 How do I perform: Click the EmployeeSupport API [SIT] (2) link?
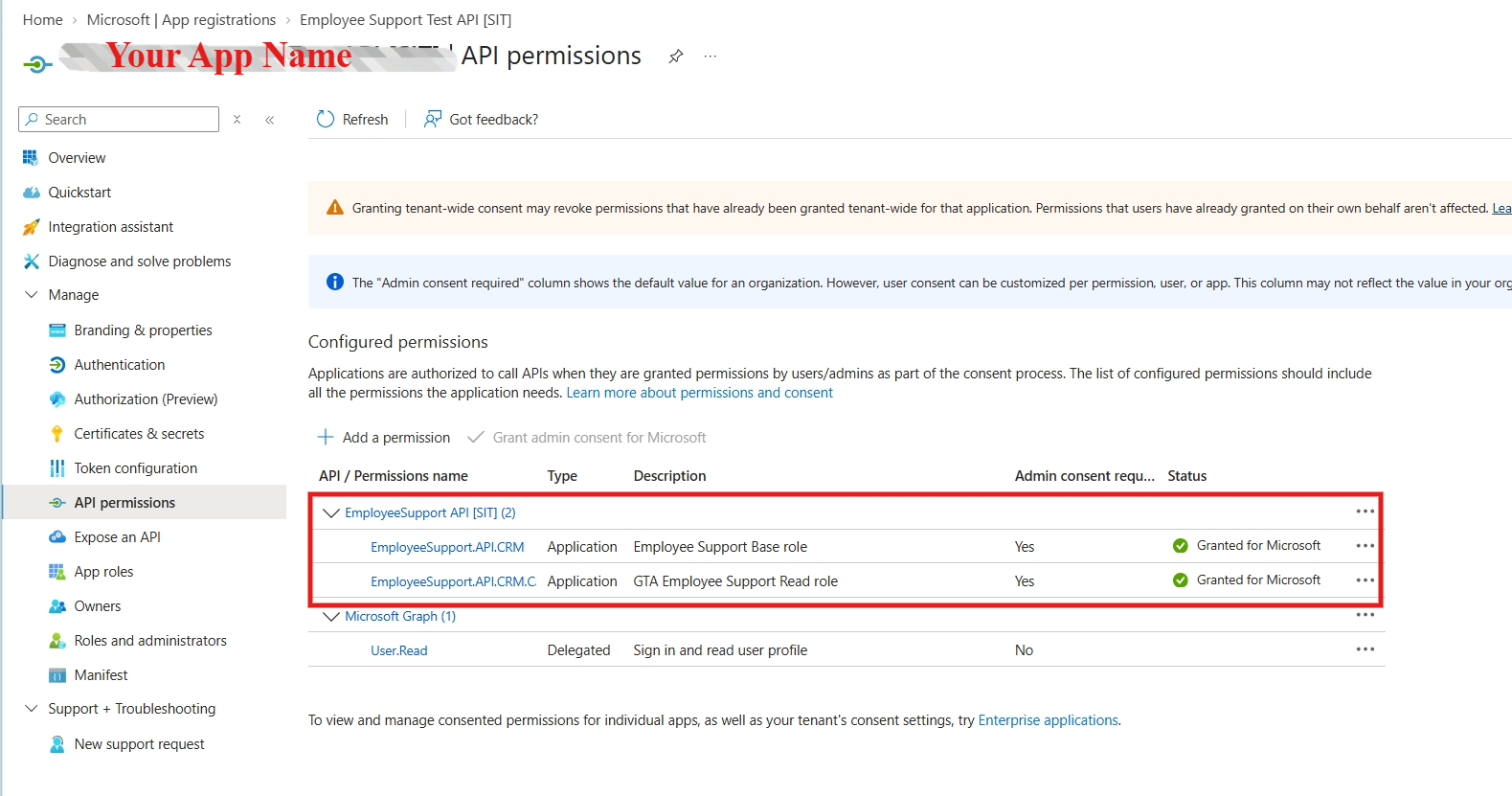pyautogui.click(x=430, y=512)
